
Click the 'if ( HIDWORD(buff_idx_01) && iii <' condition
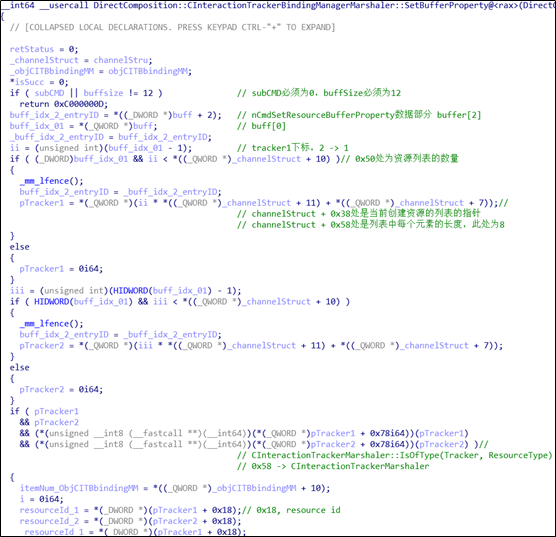[x=180, y=302]
